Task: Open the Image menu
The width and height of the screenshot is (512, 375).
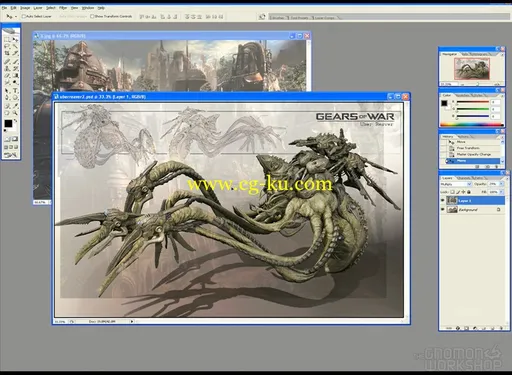Action: pos(25,7)
